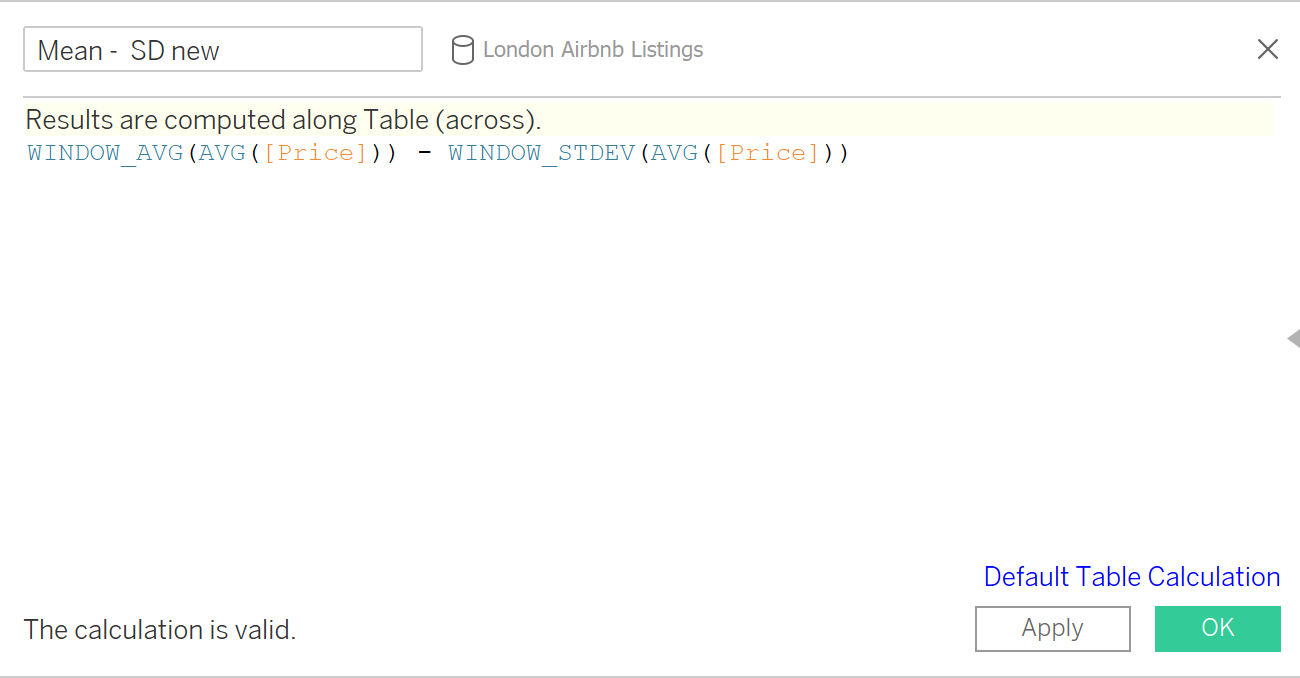Click the WINDOW_AVG function in the formula
The image size is (1300, 678).
click(x=105, y=153)
